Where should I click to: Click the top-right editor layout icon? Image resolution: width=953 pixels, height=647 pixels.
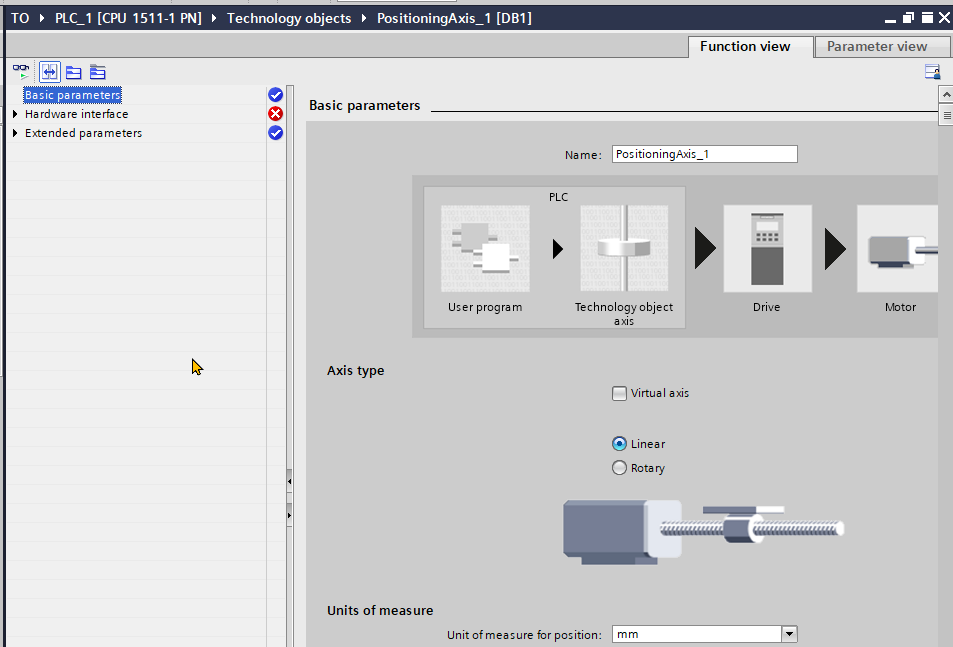[x=932, y=72]
